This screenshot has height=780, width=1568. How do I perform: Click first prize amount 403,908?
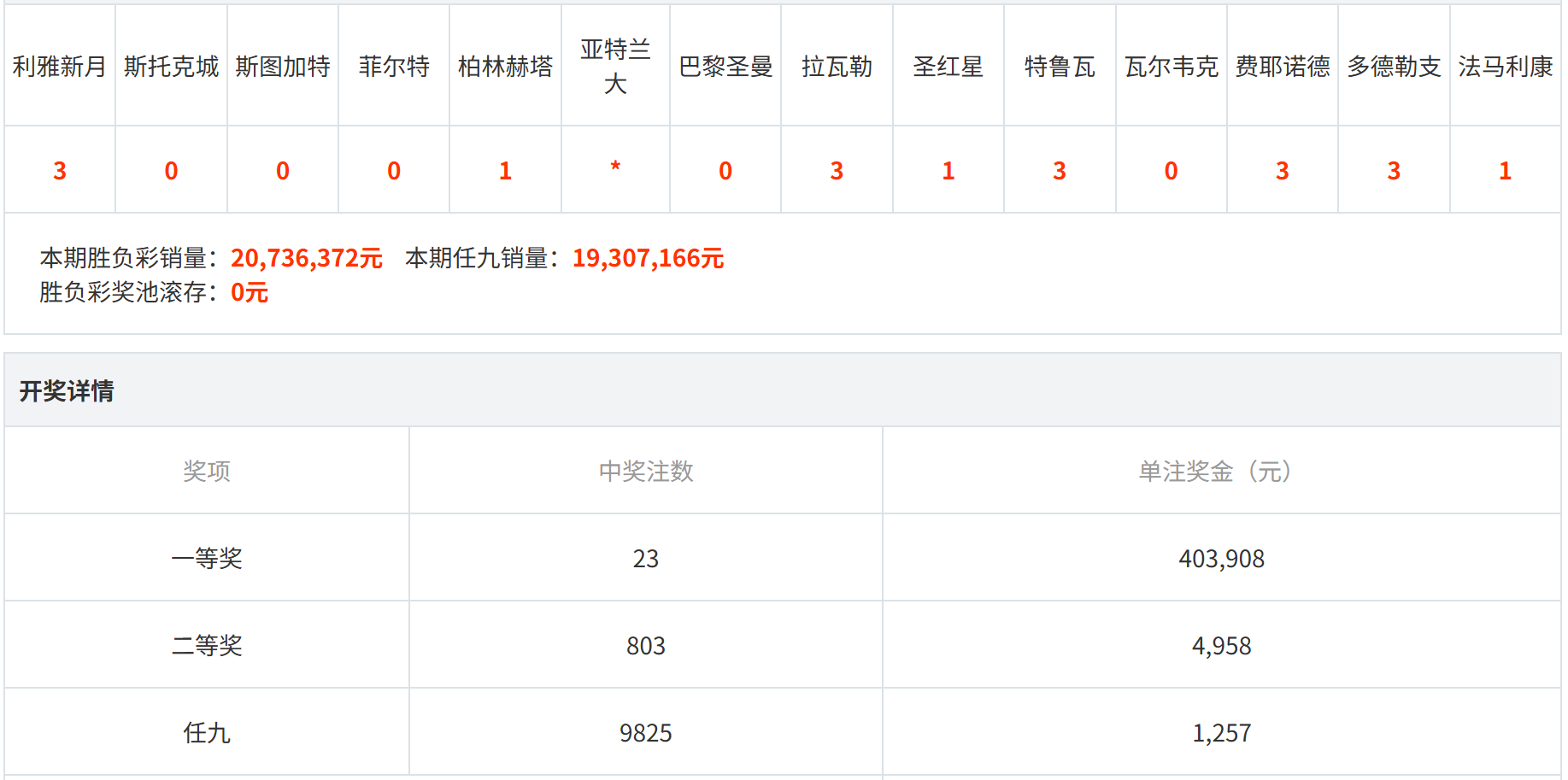tap(1222, 559)
